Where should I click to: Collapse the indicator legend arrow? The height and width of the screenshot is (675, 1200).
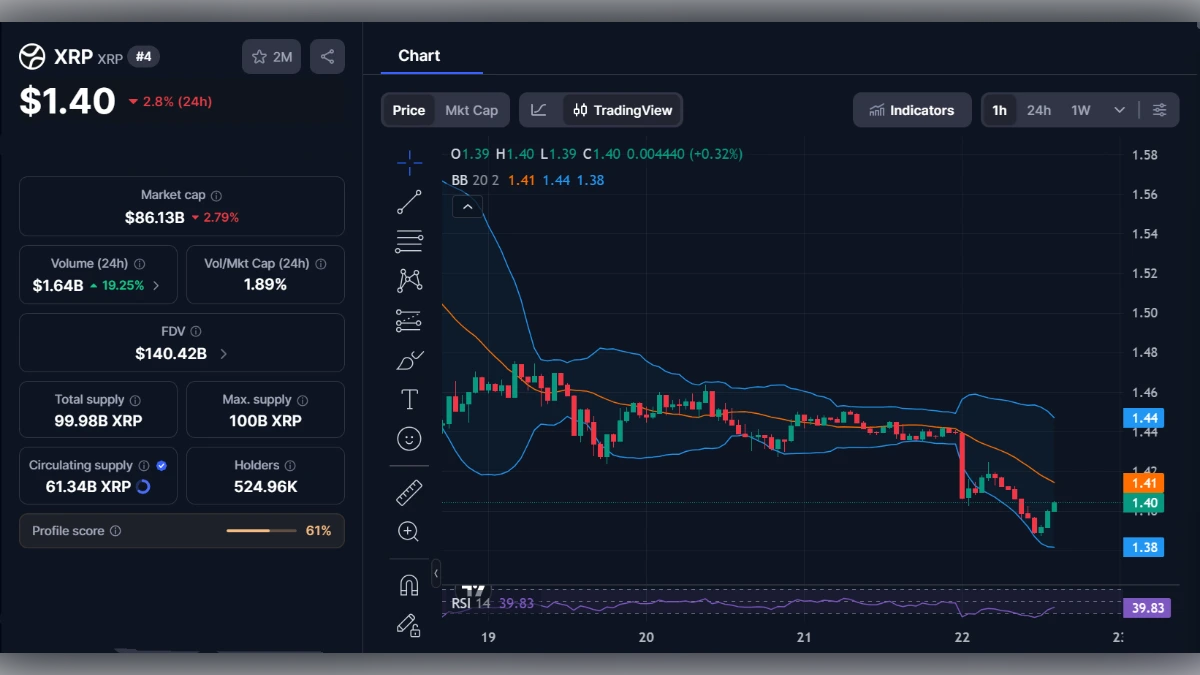tap(468, 207)
